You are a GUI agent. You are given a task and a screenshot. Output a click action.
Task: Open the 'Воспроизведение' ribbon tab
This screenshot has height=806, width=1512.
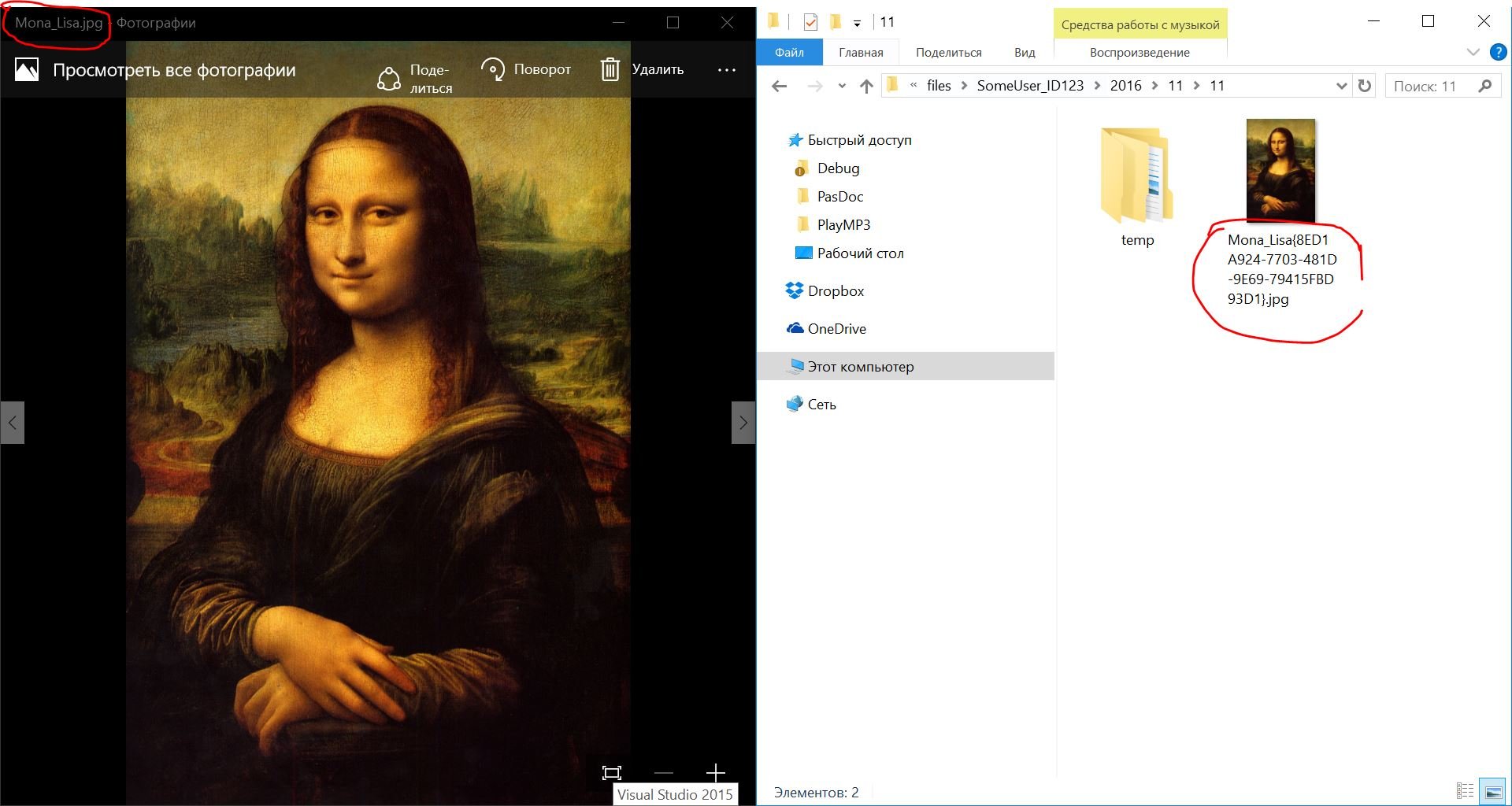[x=1140, y=52]
